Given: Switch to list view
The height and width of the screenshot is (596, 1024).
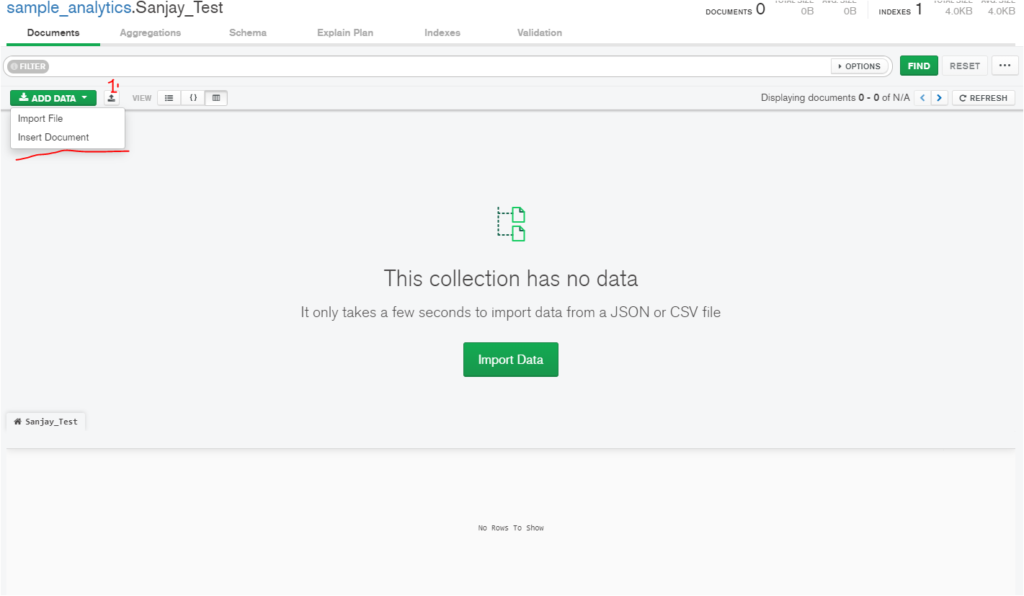Looking at the screenshot, I should click(169, 98).
